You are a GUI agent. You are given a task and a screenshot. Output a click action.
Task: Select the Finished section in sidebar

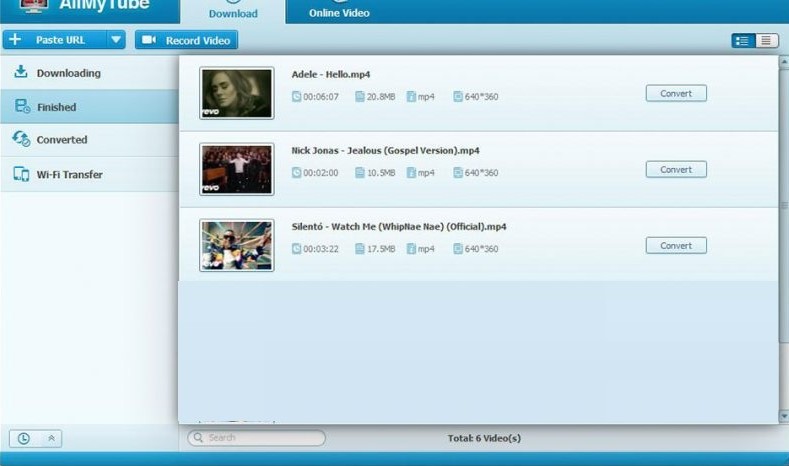coord(90,107)
